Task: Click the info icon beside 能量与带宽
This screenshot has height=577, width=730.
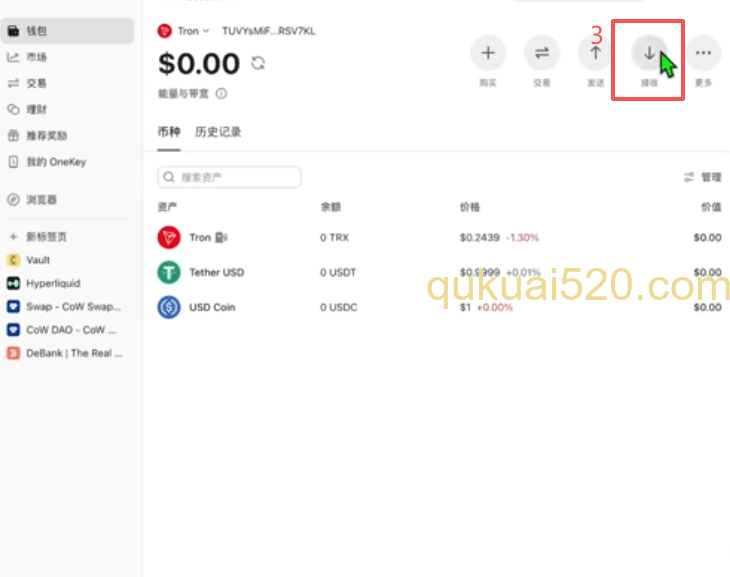Action: 222,94
